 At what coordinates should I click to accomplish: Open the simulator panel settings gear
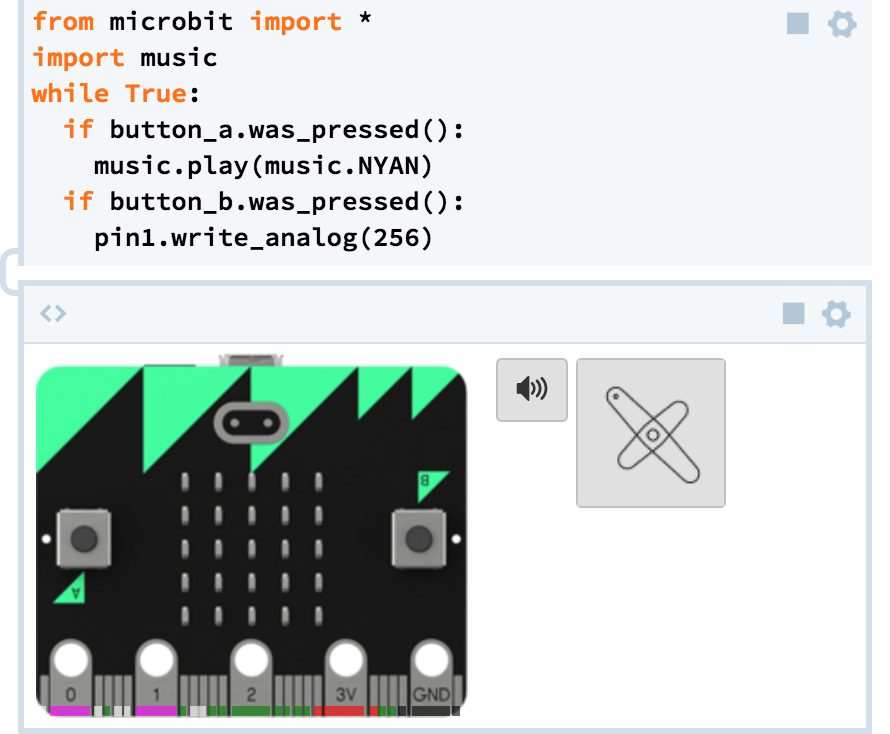(836, 314)
